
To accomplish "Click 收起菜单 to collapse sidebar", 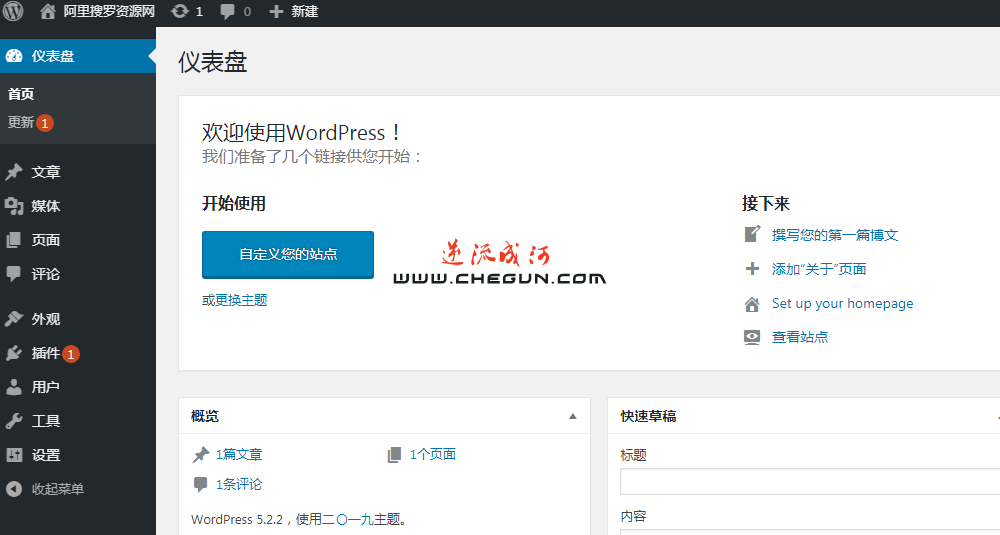I will click(58, 489).
